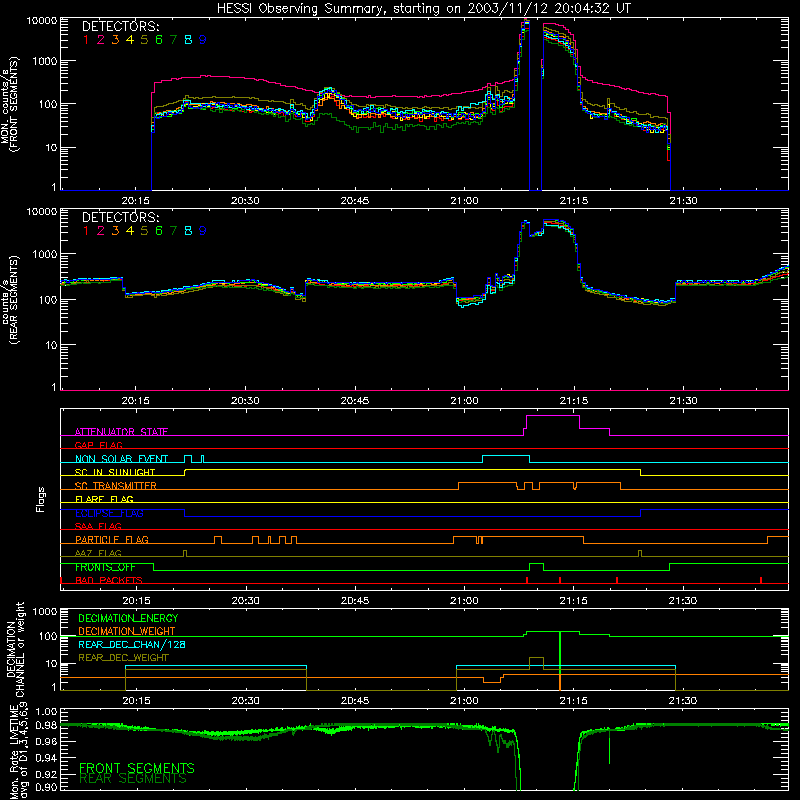Viewport: 800px width, 800px height.
Task: Click 21:00 tick label under front segments plot
Action: [464, 201]
